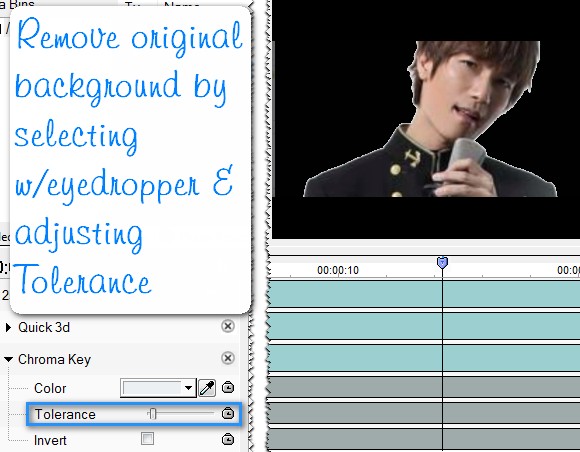Enable the Invert checkbox
Image resolution: width=580 pixels, height=452 pixels.
[147, 439]
